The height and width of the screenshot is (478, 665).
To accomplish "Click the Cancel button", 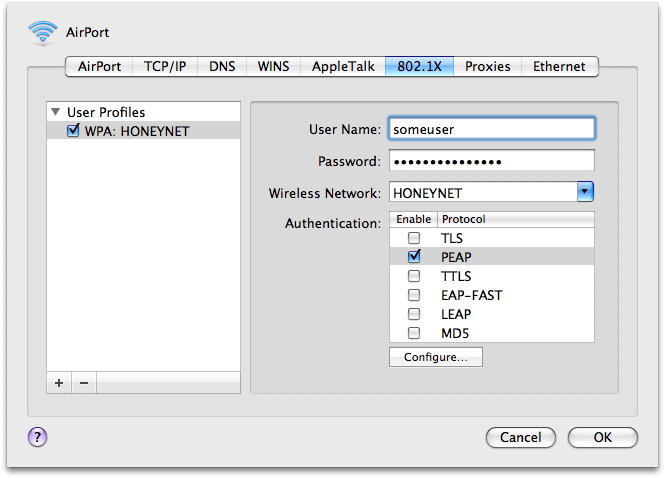I will (x=521, y=437).
